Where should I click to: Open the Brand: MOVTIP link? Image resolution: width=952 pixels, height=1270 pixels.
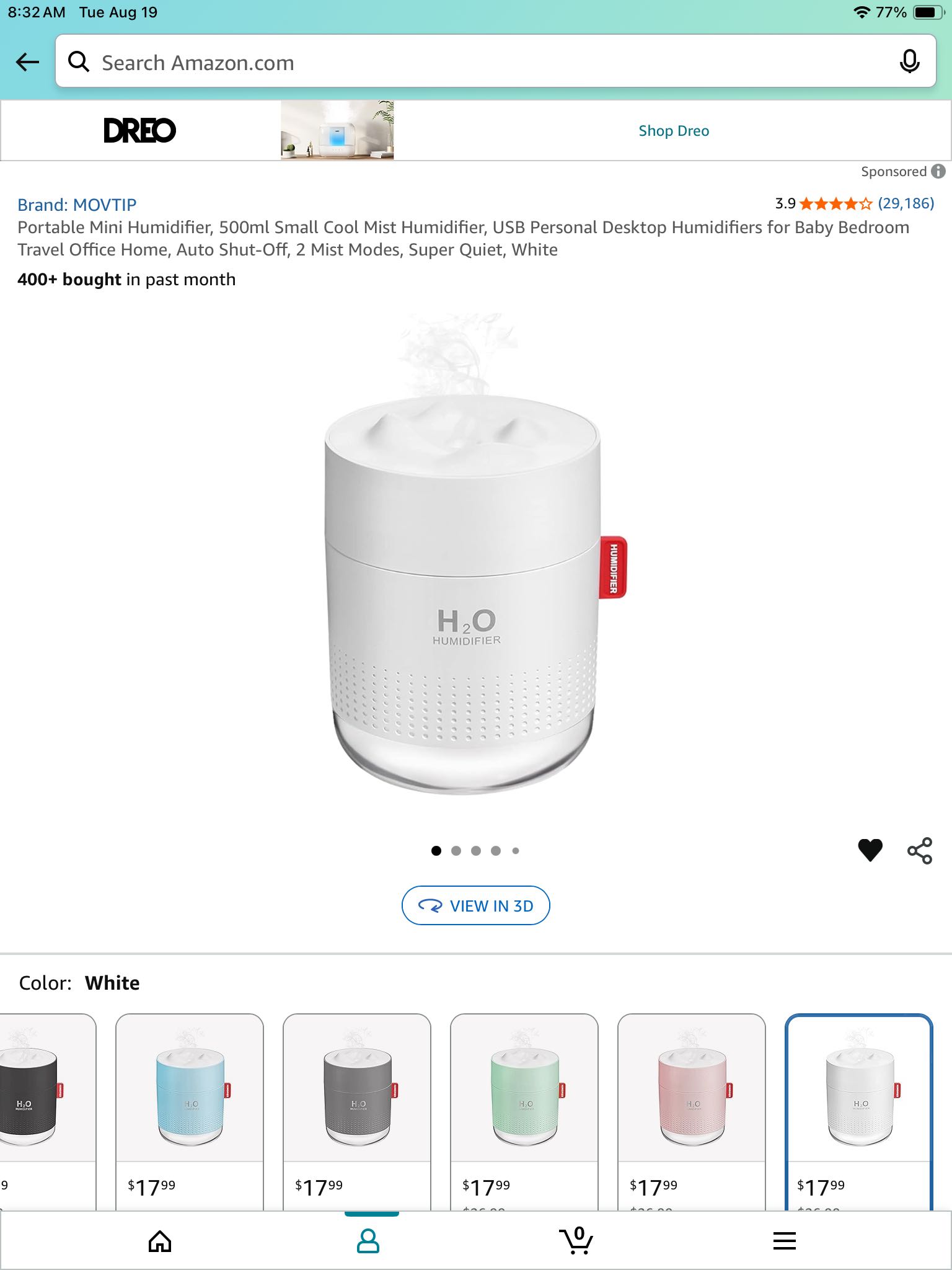pos(77,205)
